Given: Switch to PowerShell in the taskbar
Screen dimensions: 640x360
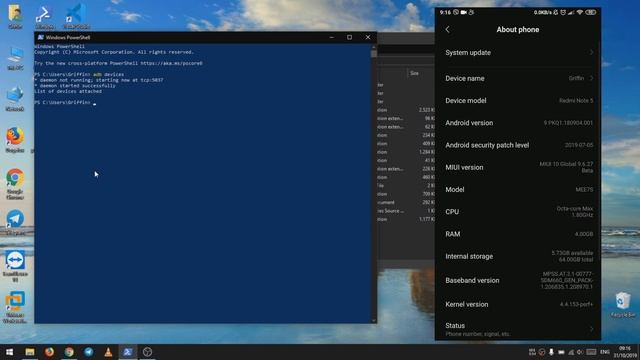Looking at the screenshot, I should click(128, 351).
